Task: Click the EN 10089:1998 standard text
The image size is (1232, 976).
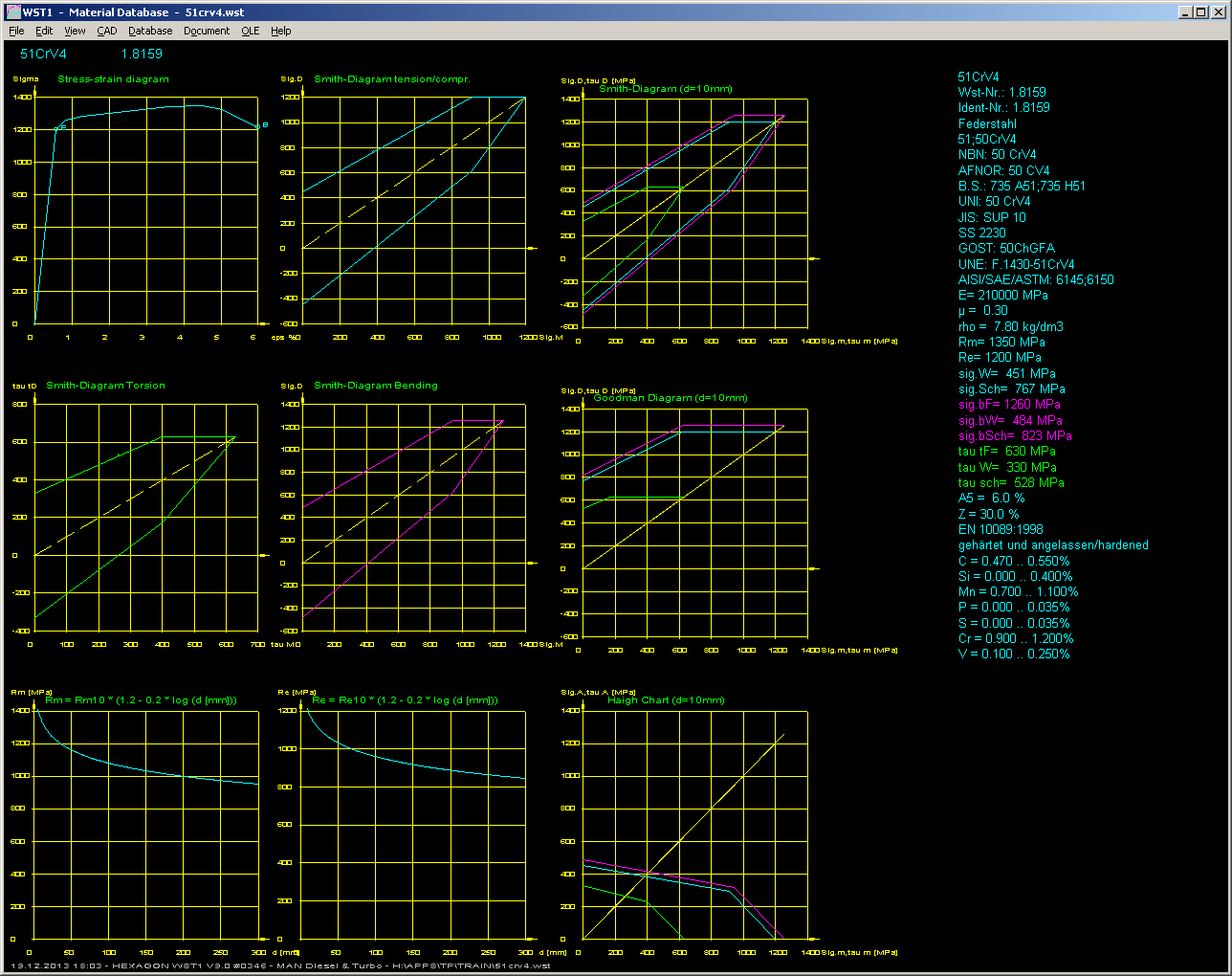Action: pos(1001,529)
